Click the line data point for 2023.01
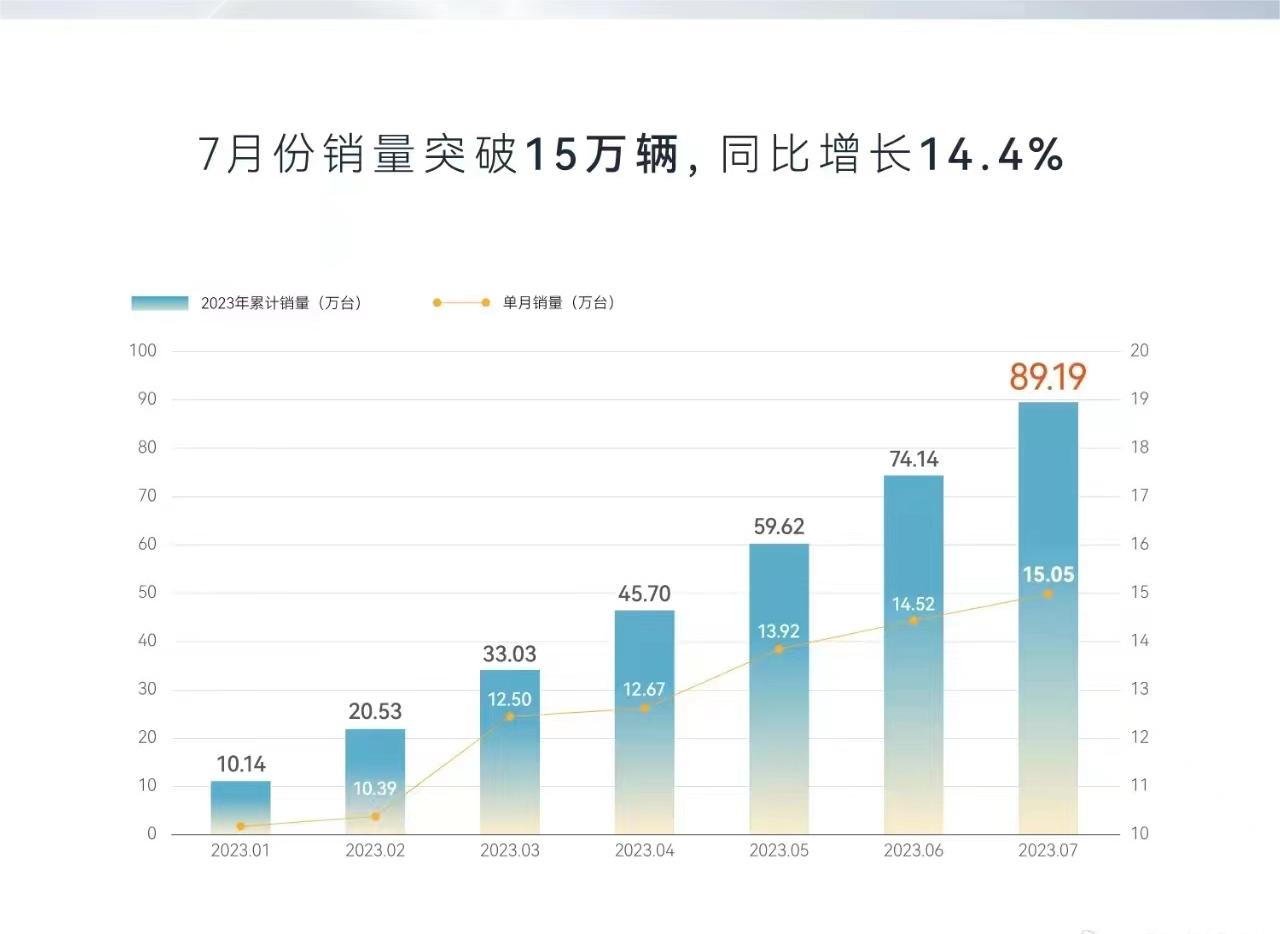Image resolution: width=1280 pixels, height=934 pixels. 241,826
